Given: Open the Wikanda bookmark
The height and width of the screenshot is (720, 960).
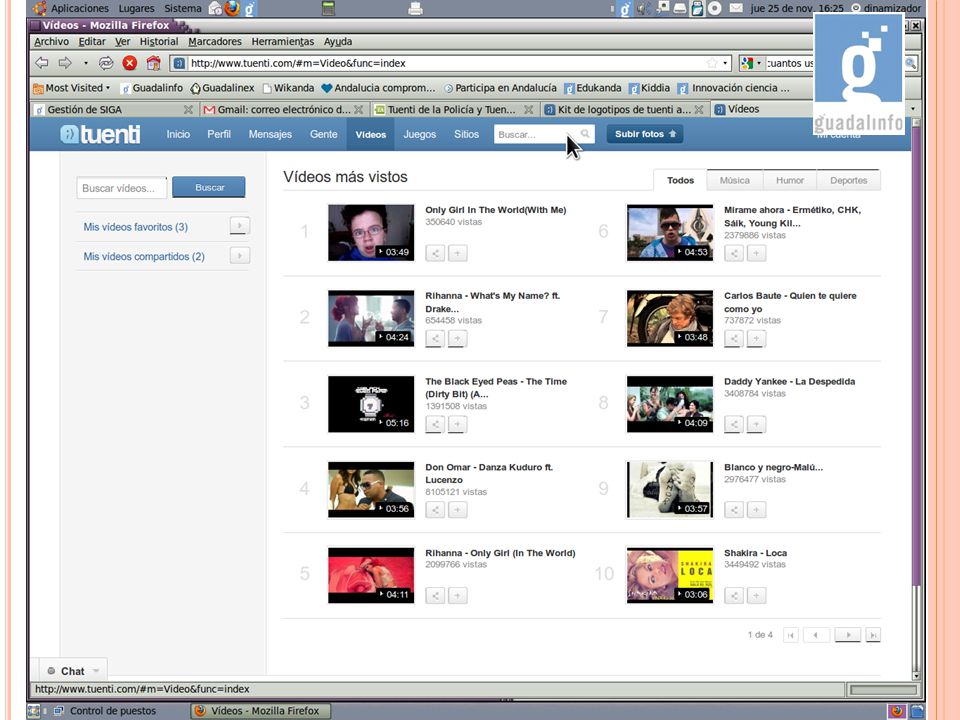Looking at the screenshot, I should 288,88.
